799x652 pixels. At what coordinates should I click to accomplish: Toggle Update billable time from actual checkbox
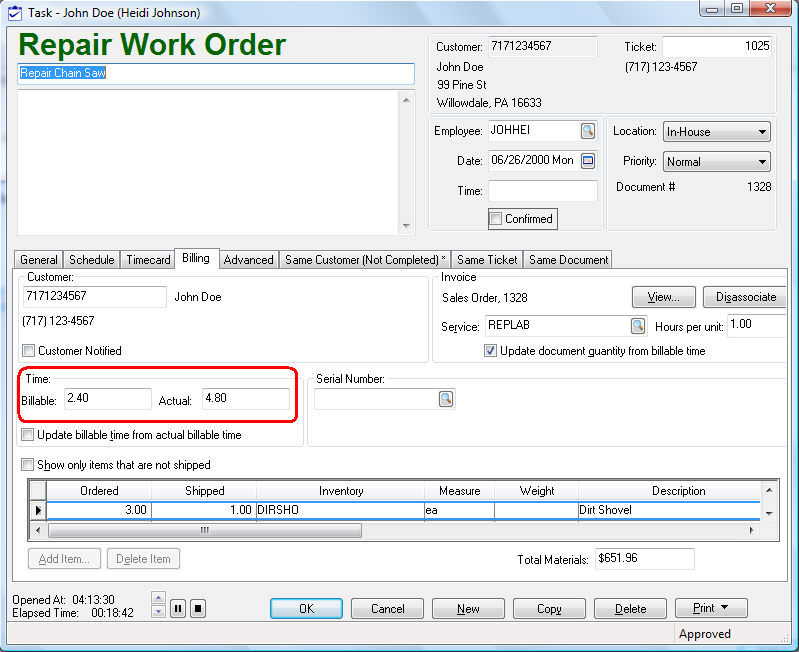click(28, 436)
